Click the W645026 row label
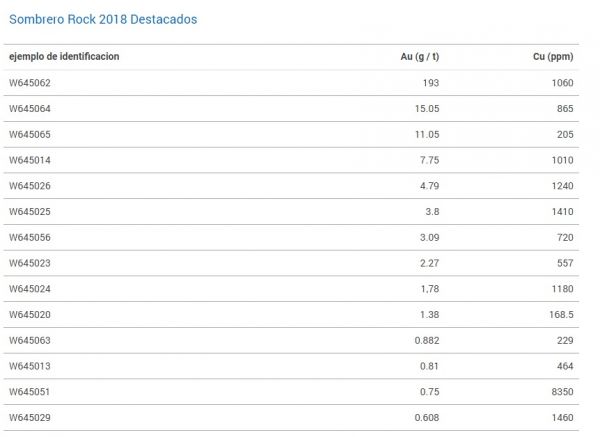This screenshot has width=600, height=437. tap(30, 186)
